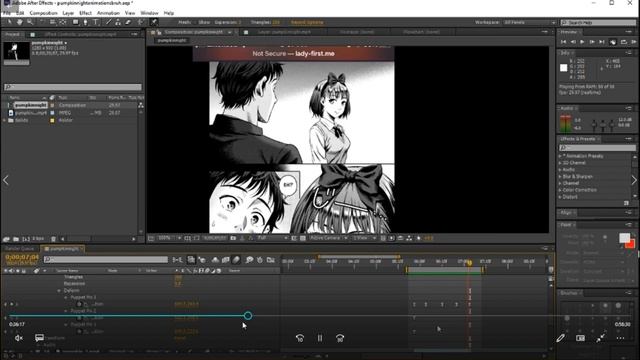Open the Composition menu
This screenshot has width=640, height=360.
click(x=43, y=13)
